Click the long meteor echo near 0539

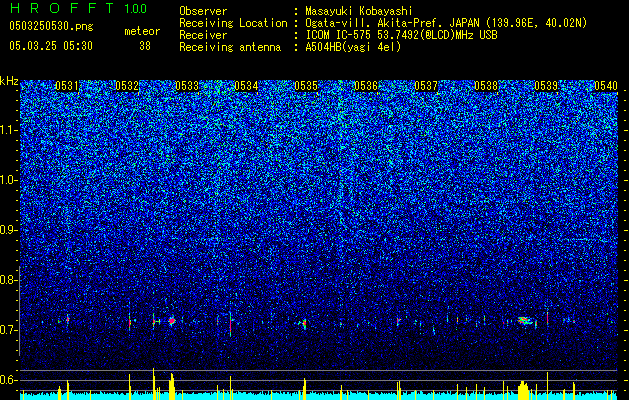[x=525, y=321]
